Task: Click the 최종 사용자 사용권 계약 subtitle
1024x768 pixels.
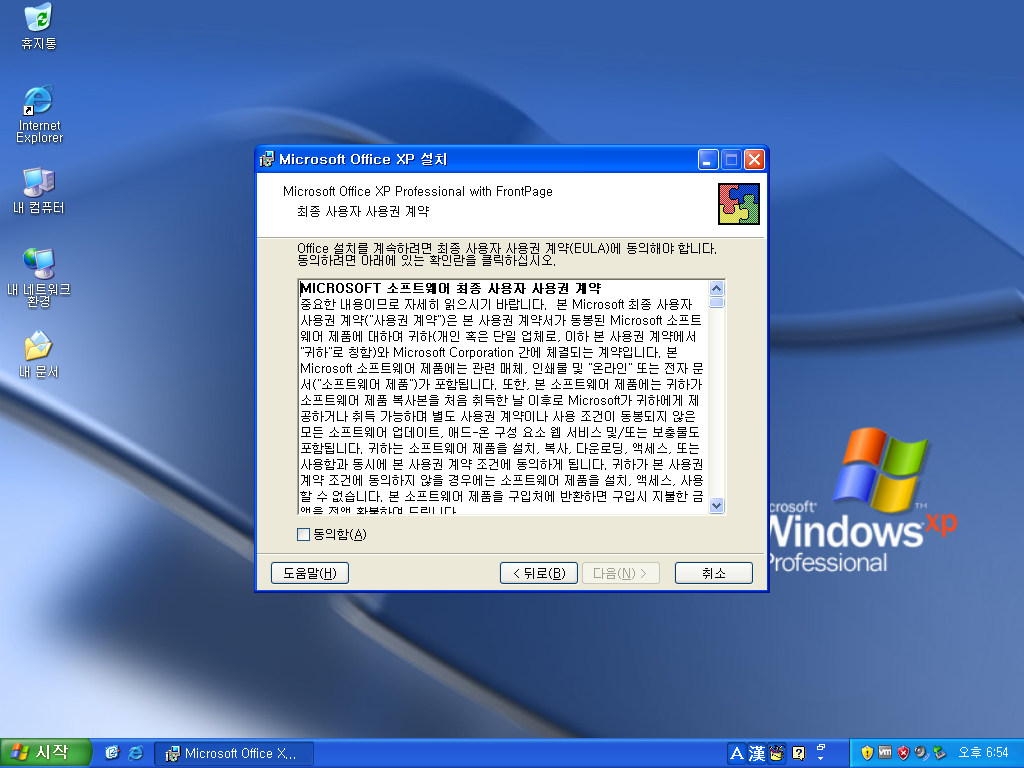Action: coord(363,212)
